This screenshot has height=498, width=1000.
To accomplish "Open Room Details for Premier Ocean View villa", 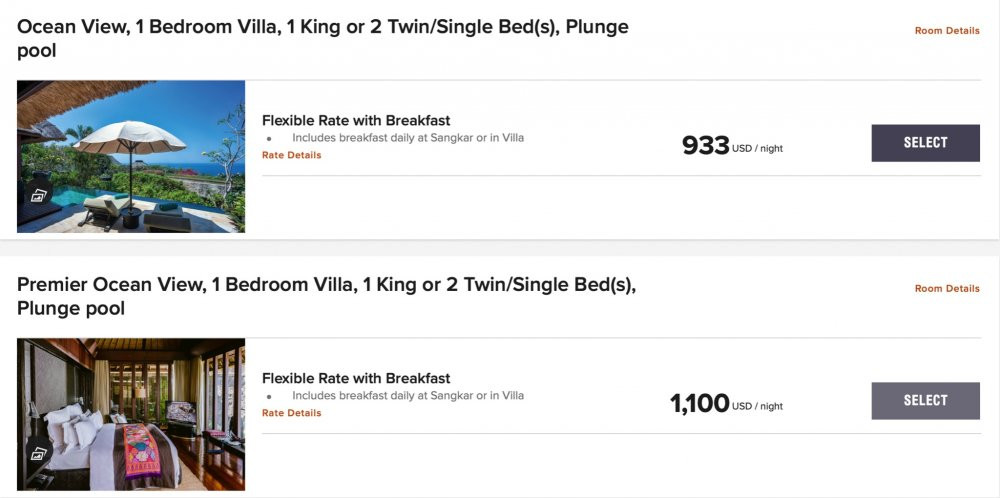I will (x=946, y=289).
